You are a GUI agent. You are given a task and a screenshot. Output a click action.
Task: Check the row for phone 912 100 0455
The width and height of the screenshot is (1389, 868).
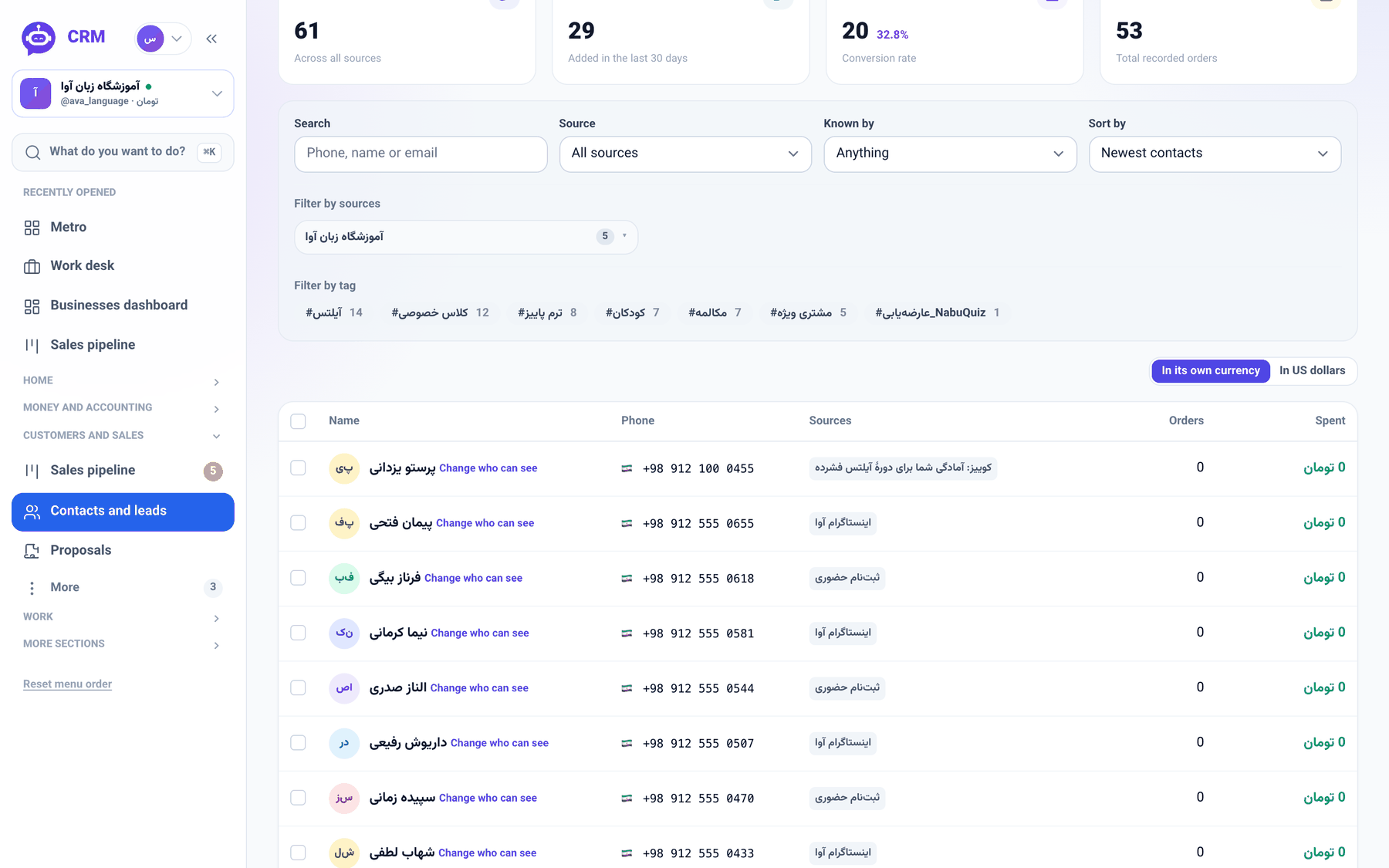coord(298,468)
